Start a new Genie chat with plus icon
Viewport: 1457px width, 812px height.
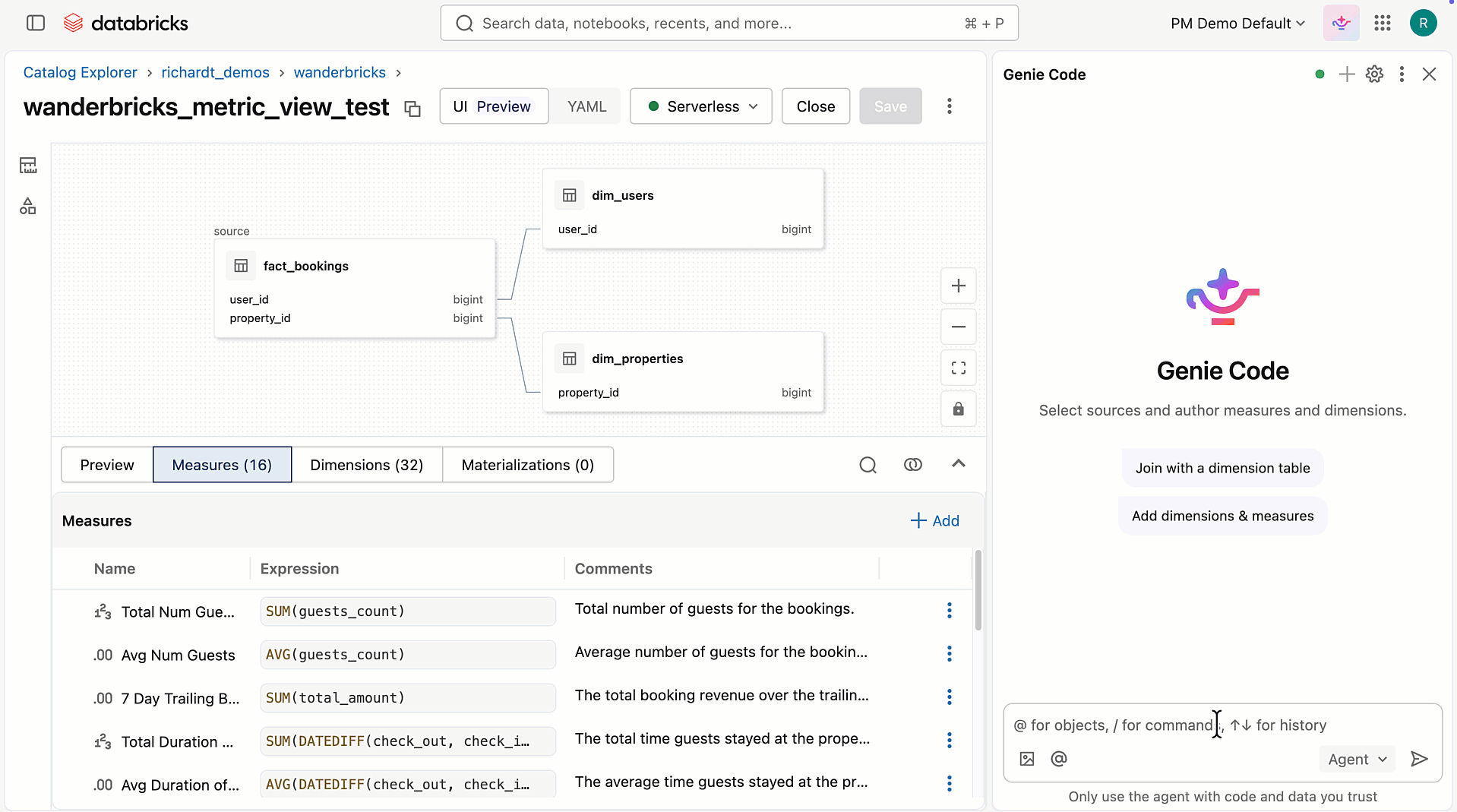coord(1346,74)
